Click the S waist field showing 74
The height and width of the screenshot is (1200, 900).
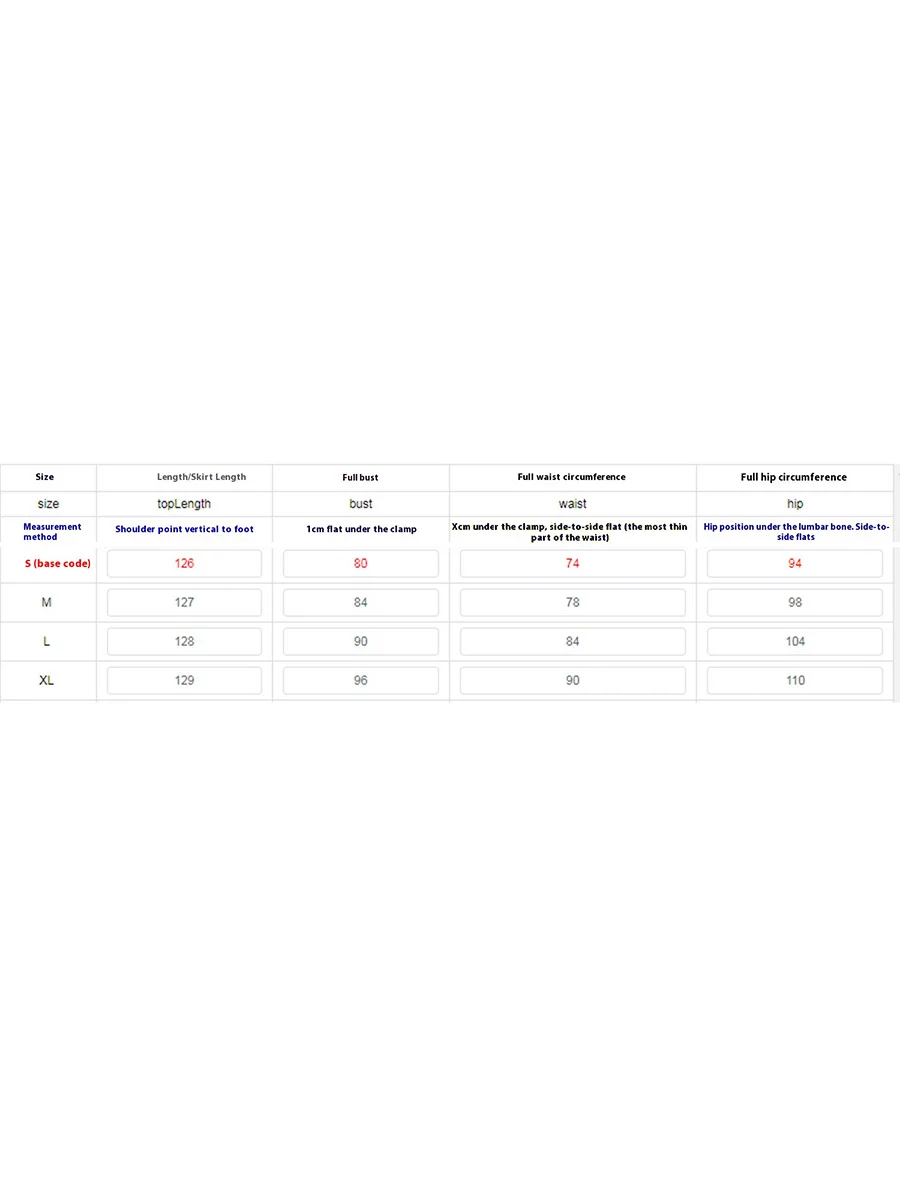(572, 564)
